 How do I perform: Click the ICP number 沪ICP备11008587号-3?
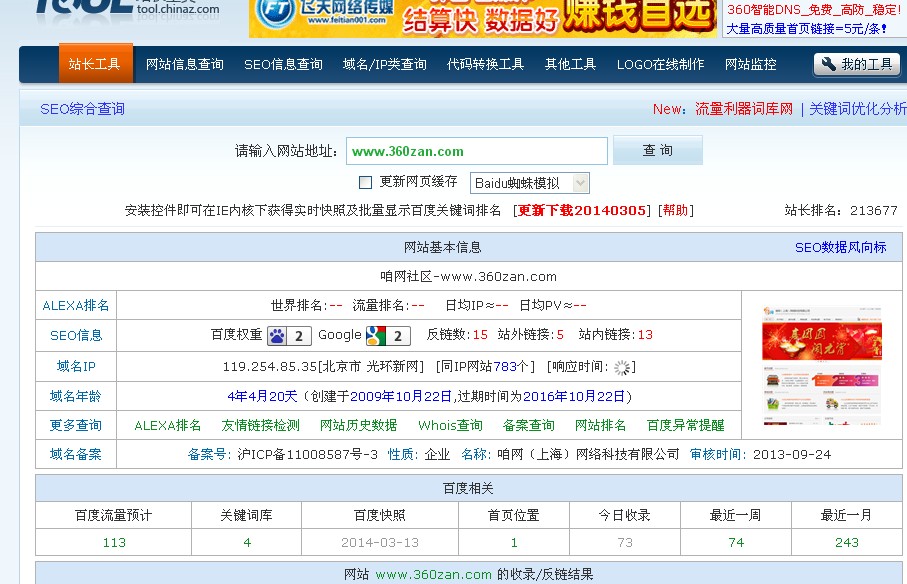307,454
